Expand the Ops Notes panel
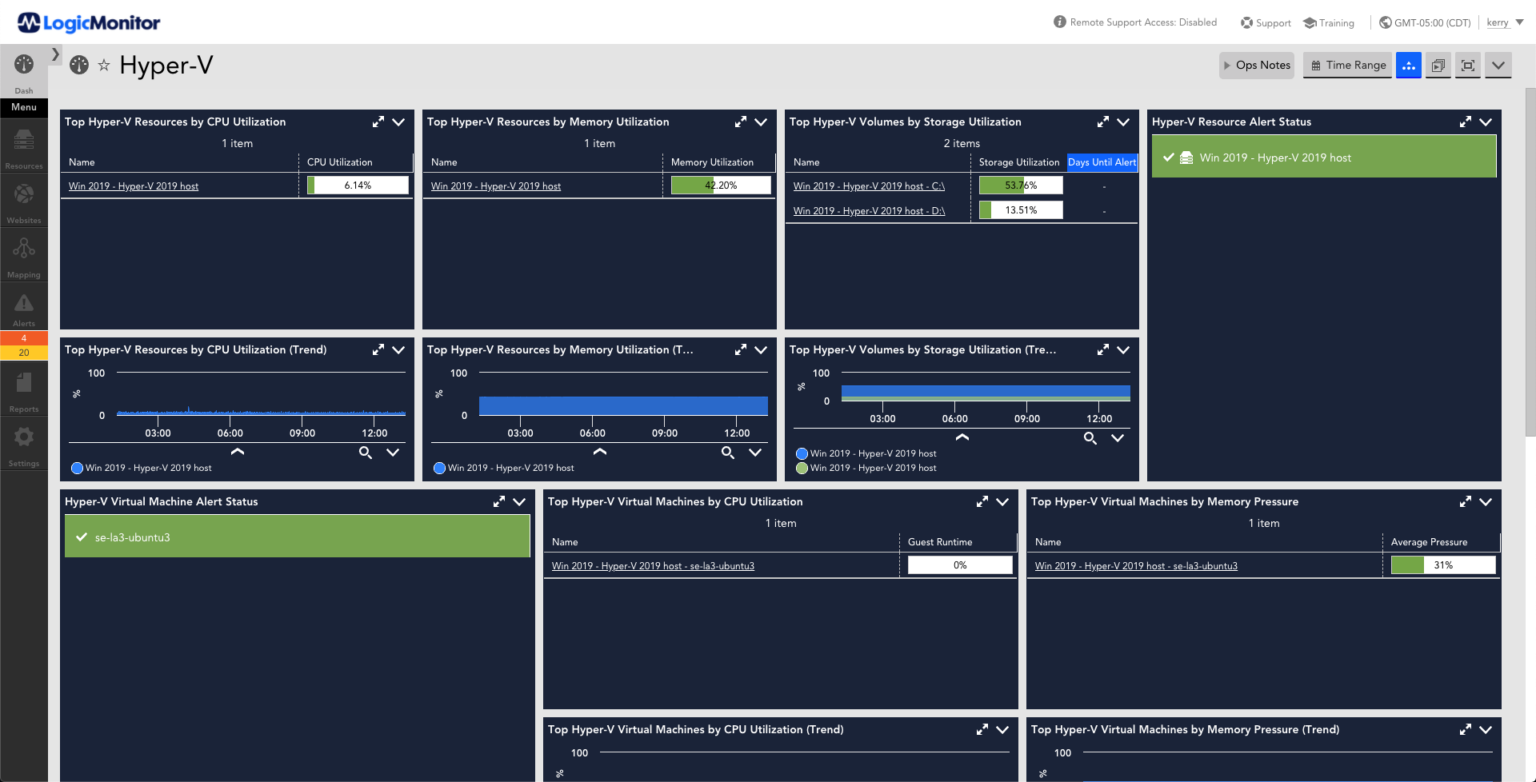Image resolution: width=1536 pixels, height=782 pixels. pos(1256,64)
